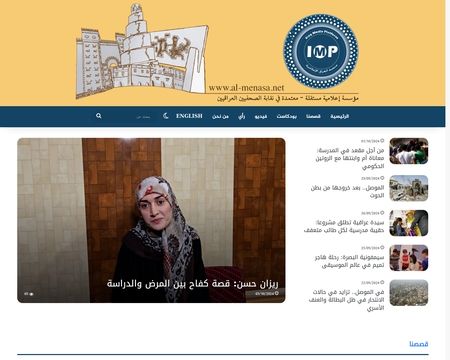Click the view count on featured image
Screen dimensions: 450x360
coord(29,294)
